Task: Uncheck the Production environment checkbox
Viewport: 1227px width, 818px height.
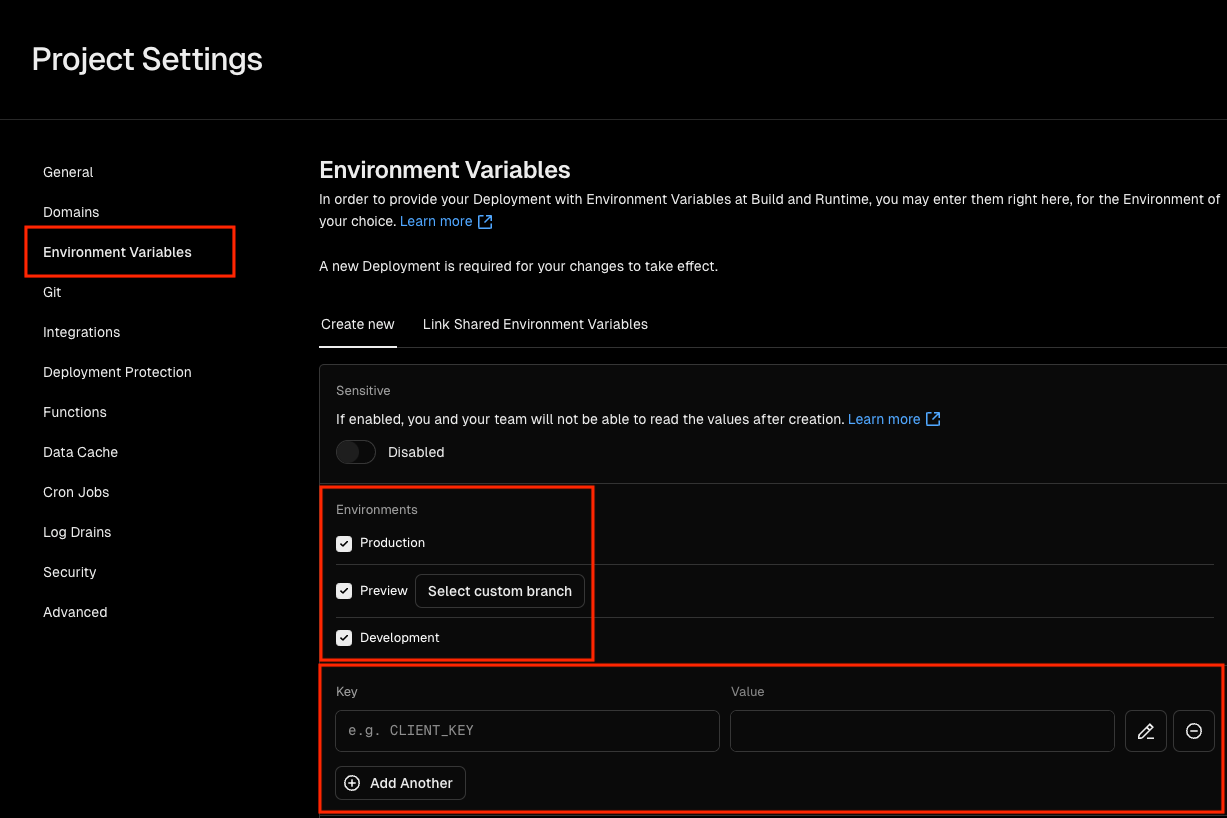Action: (344, 543)
